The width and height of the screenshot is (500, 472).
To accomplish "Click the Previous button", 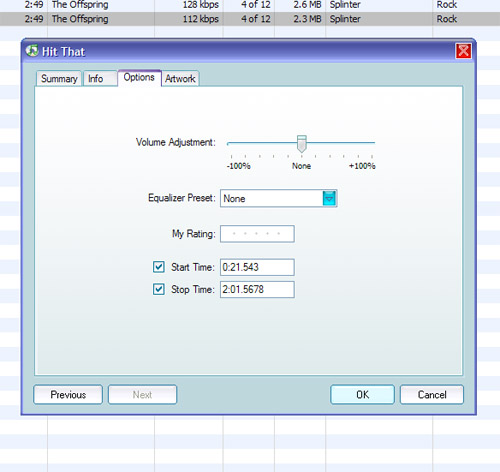I will (x=68, y=395).
